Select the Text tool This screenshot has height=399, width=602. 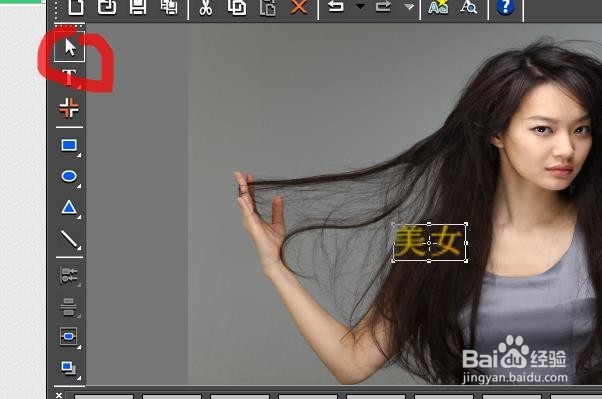(x=69, y=78)
